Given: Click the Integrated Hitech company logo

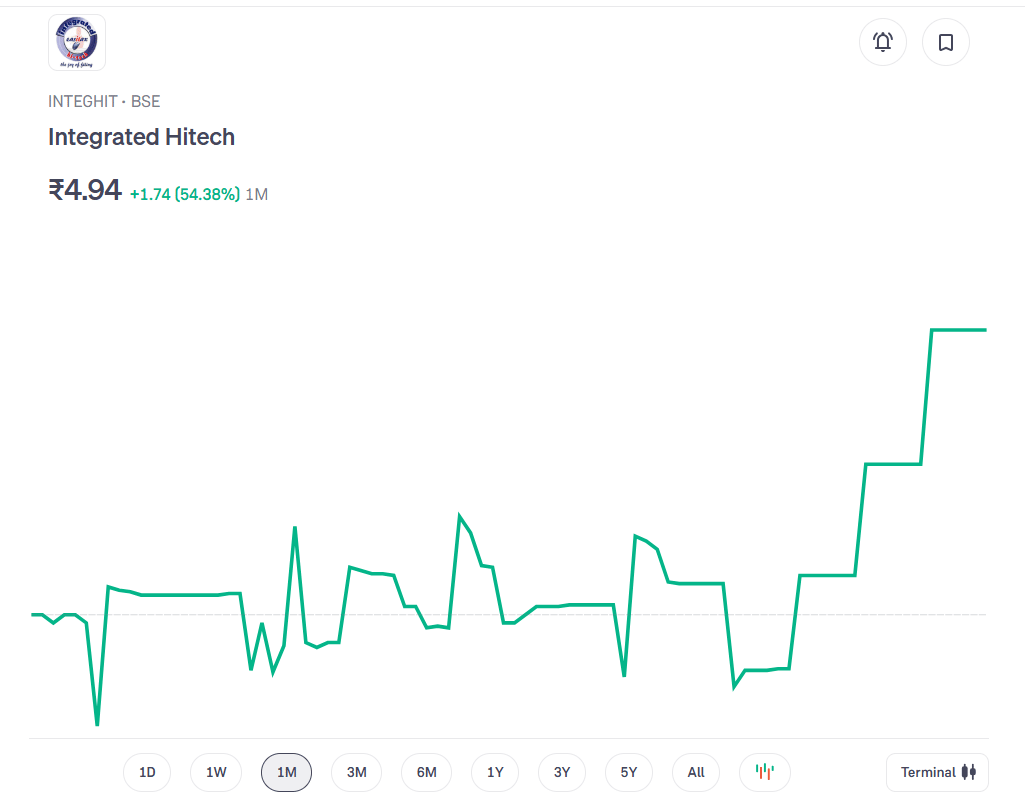Looking at the screenshot, I should 77,42.
